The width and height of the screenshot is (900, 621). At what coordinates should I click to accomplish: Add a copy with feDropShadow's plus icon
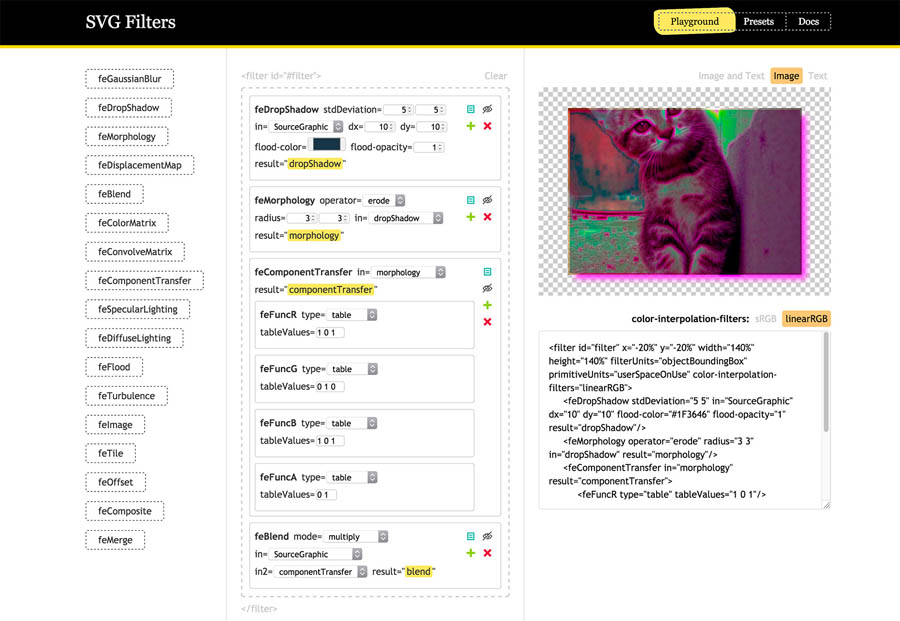tap(471, 126)
